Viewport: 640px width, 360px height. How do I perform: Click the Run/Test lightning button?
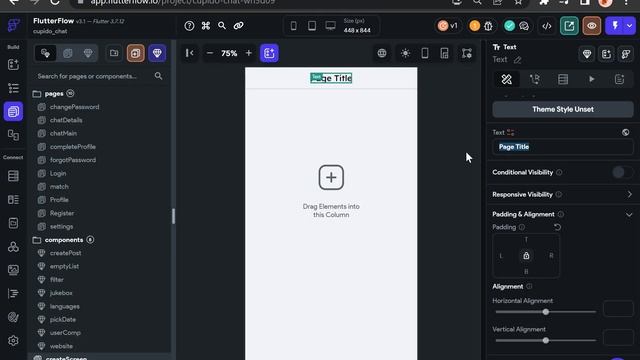[x=615, y=26]
